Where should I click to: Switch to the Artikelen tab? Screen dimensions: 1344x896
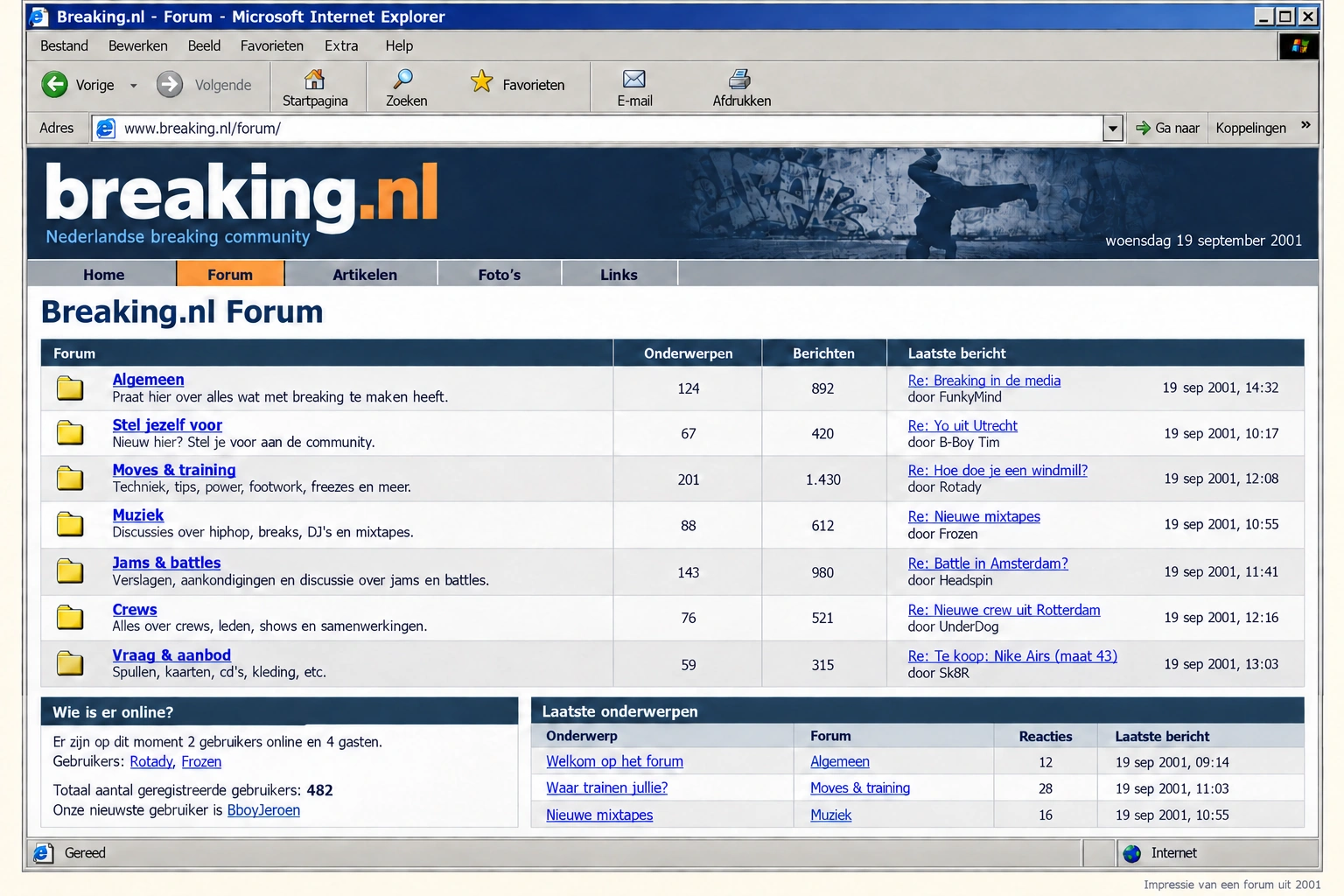pos(365,274)
